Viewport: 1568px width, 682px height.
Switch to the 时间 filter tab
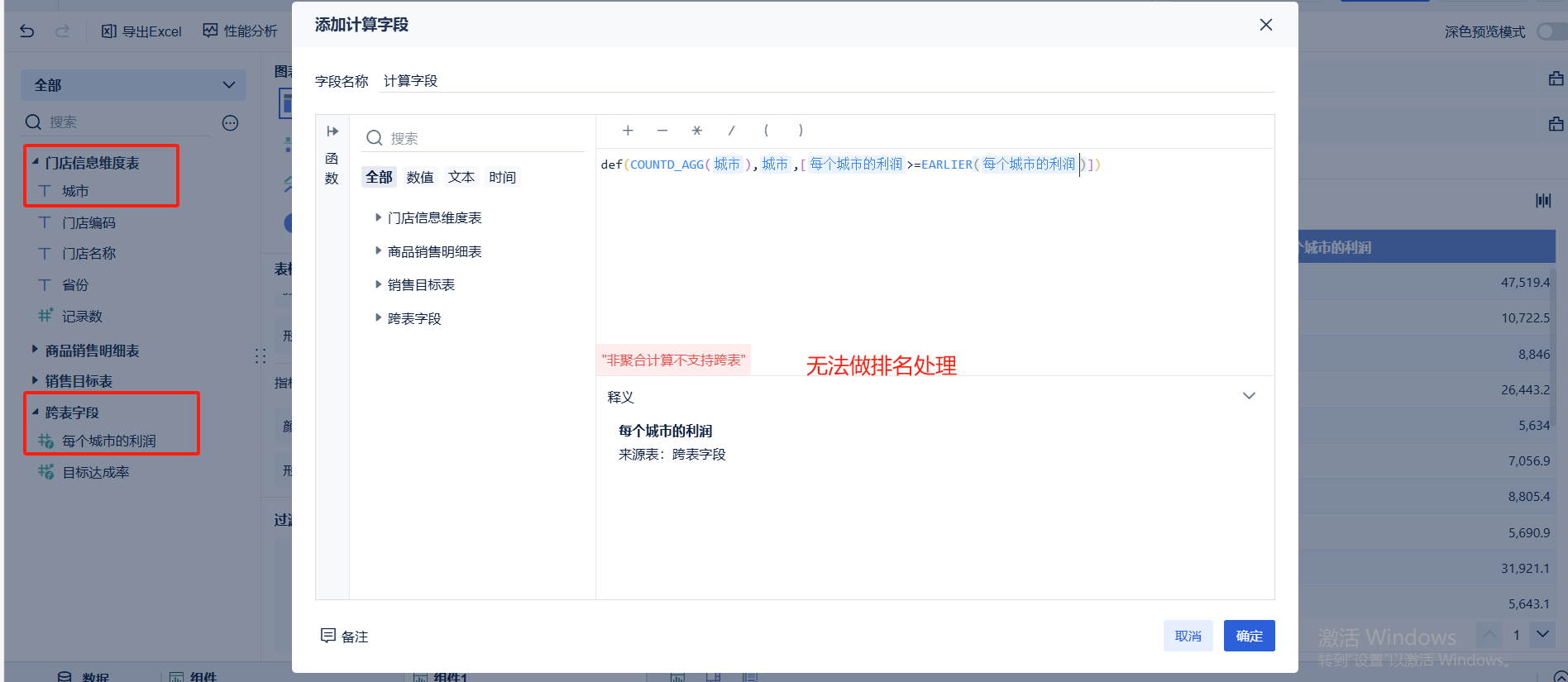pyautogui.click(x=502, y=177)
